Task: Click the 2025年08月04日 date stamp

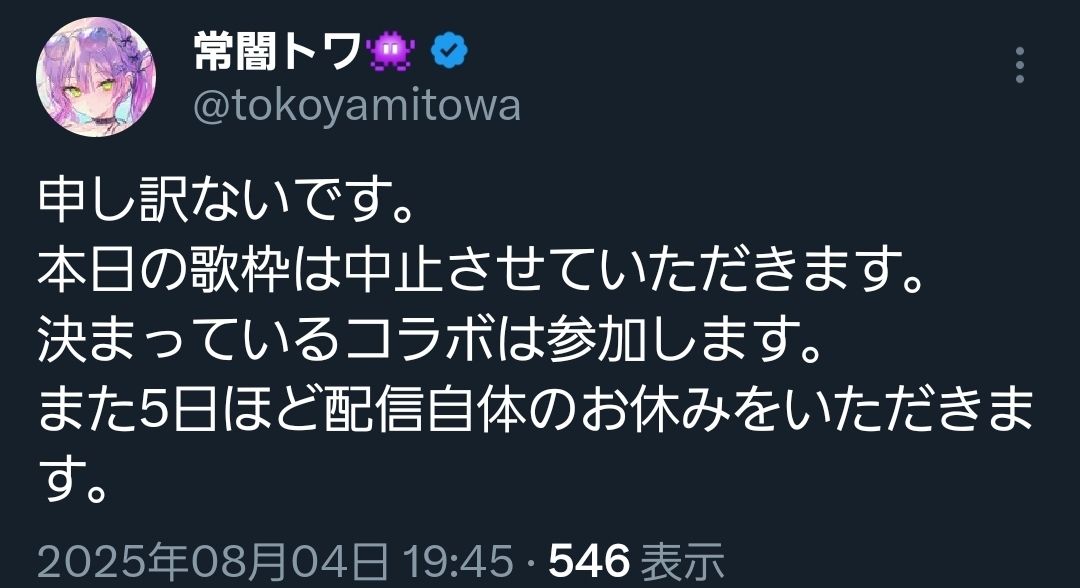Action: pyautogui.click(x=212, y=560)
